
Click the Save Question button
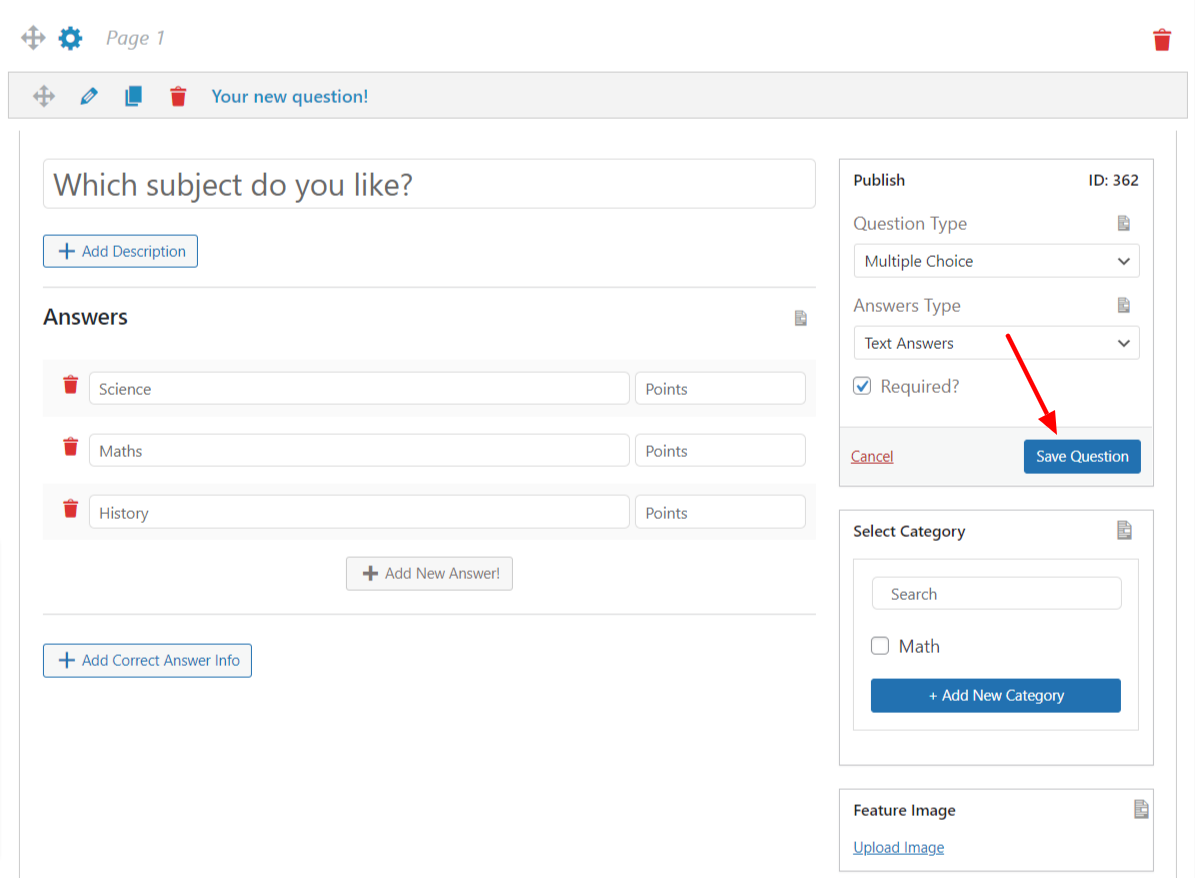[x=1081, y=457]
